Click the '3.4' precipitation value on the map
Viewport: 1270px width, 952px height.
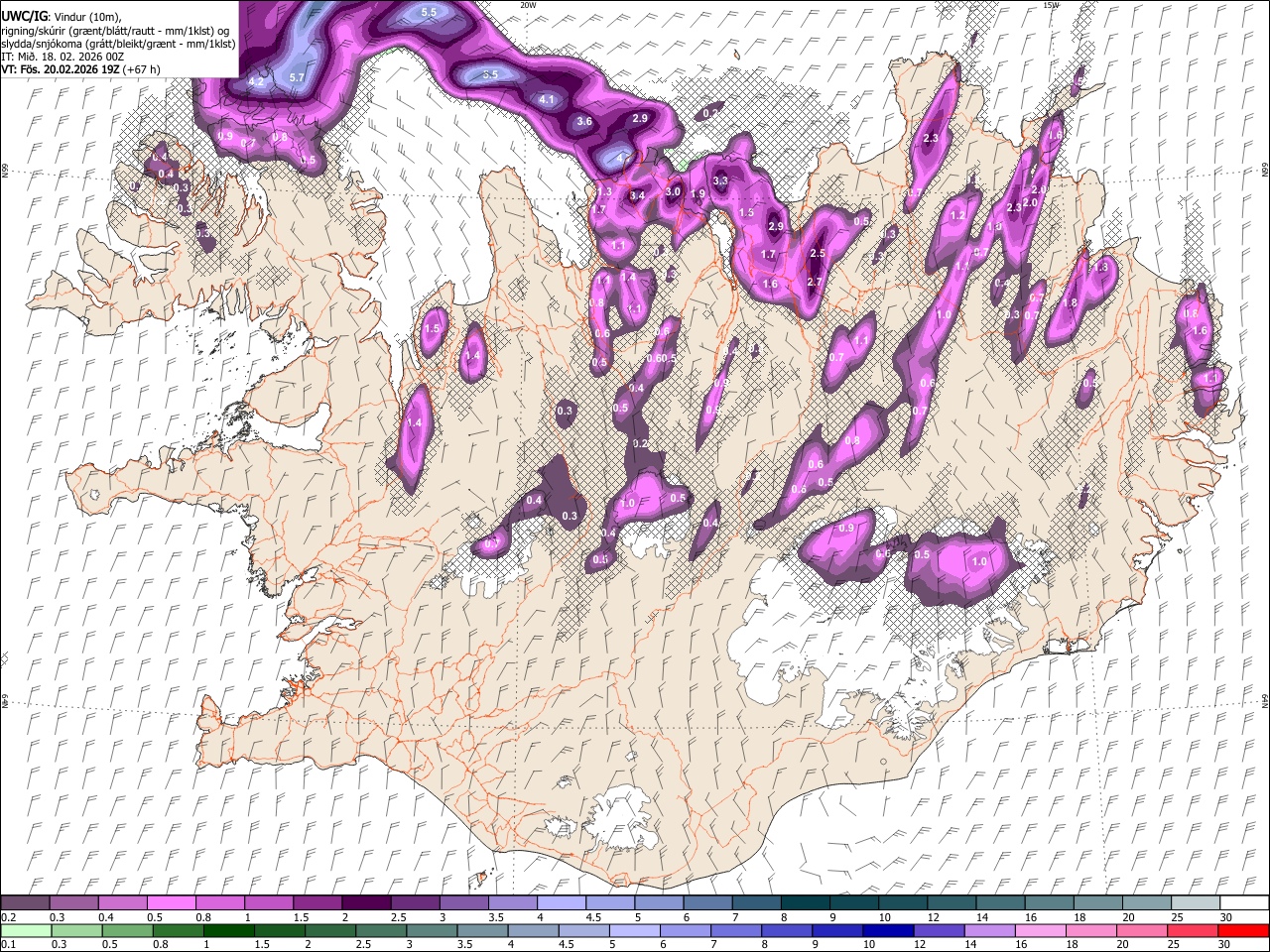(x=637, y=195)
